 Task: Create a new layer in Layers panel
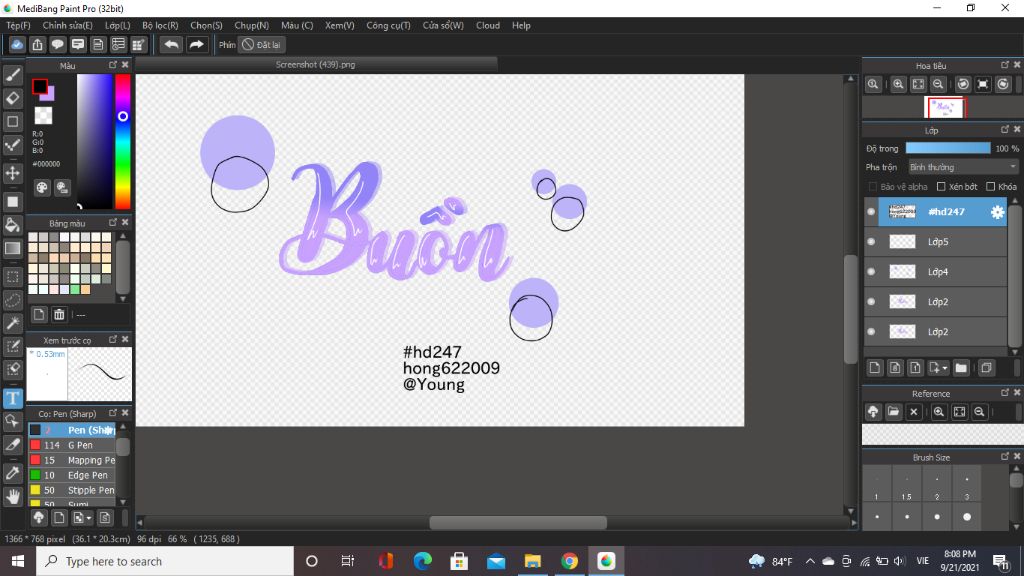pos(874,368)
